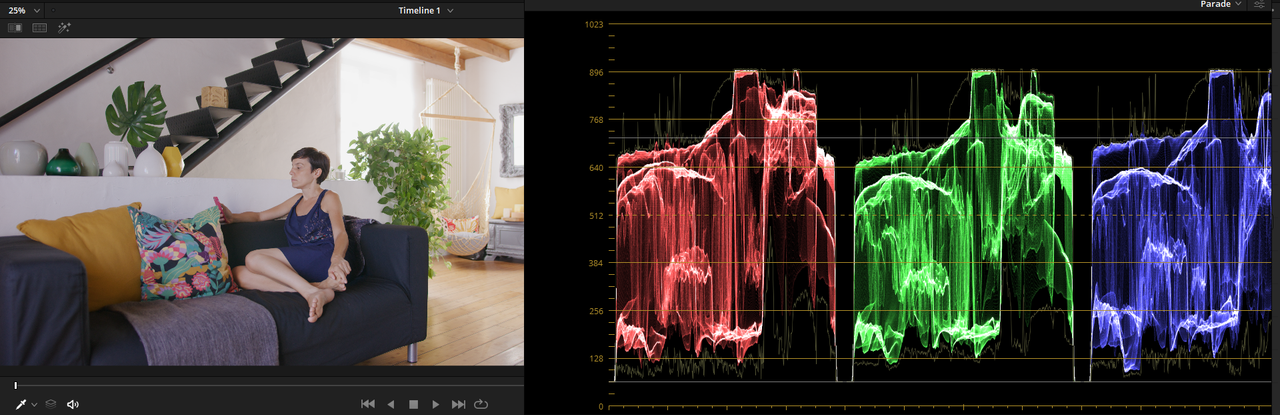Click the viewer image of the woman on sofa
This screenshot has height=415, width=1280.
(262, 202)
